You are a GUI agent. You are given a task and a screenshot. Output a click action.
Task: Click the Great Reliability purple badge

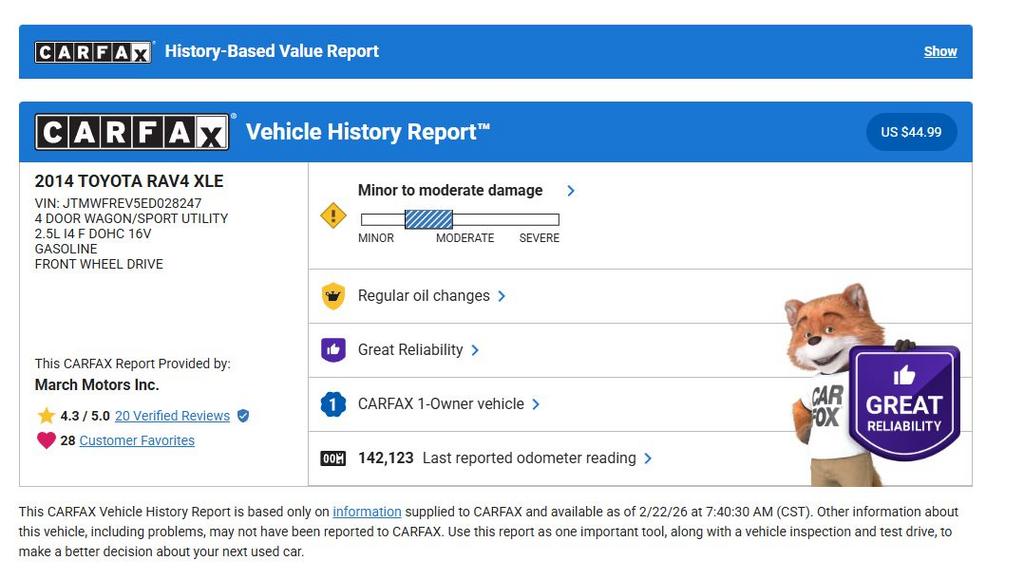click(x=904, y=402)
